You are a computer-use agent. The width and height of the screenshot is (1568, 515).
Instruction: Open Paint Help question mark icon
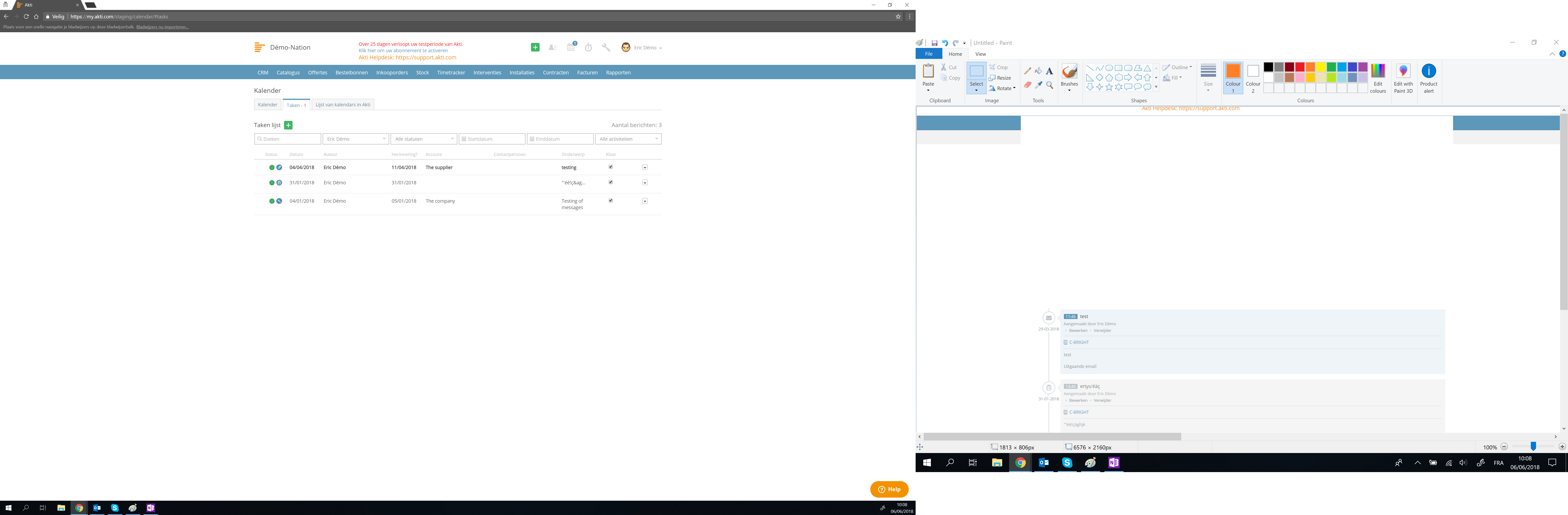(1563, 54)
